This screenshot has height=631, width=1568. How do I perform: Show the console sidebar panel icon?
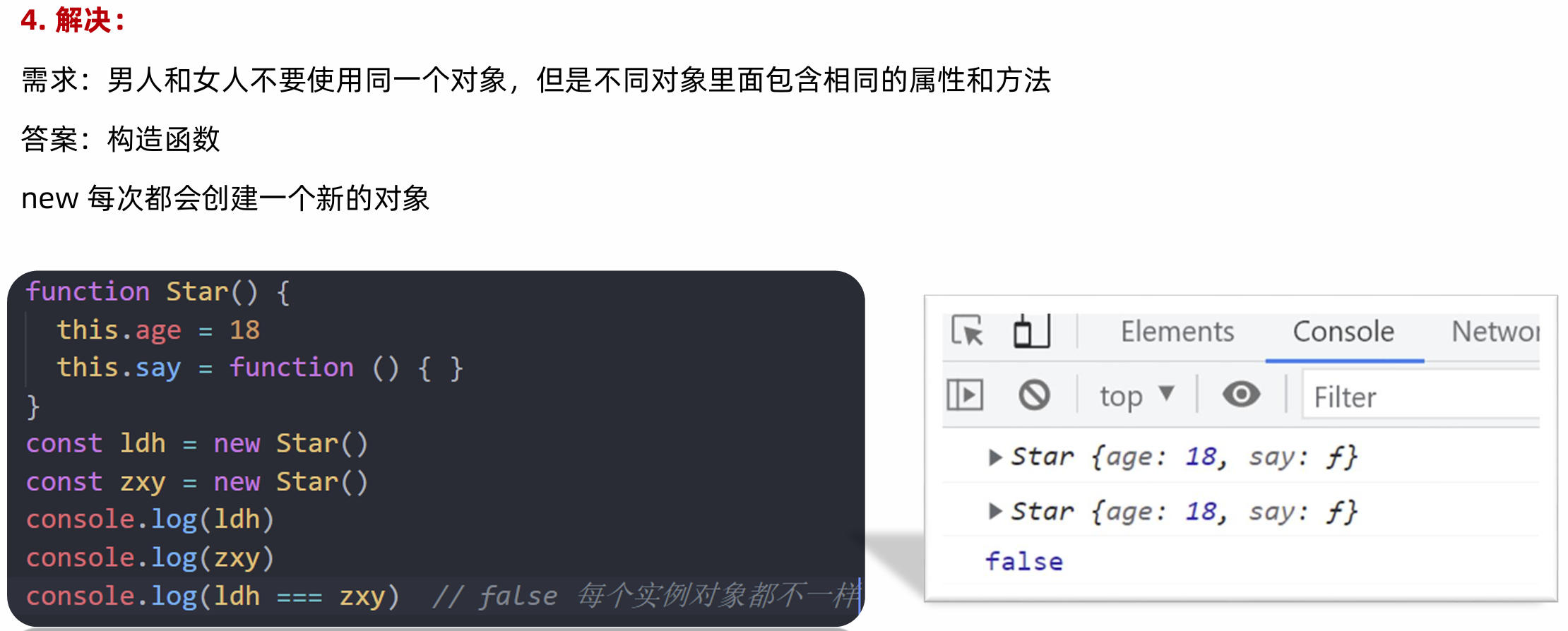point(965,395)
